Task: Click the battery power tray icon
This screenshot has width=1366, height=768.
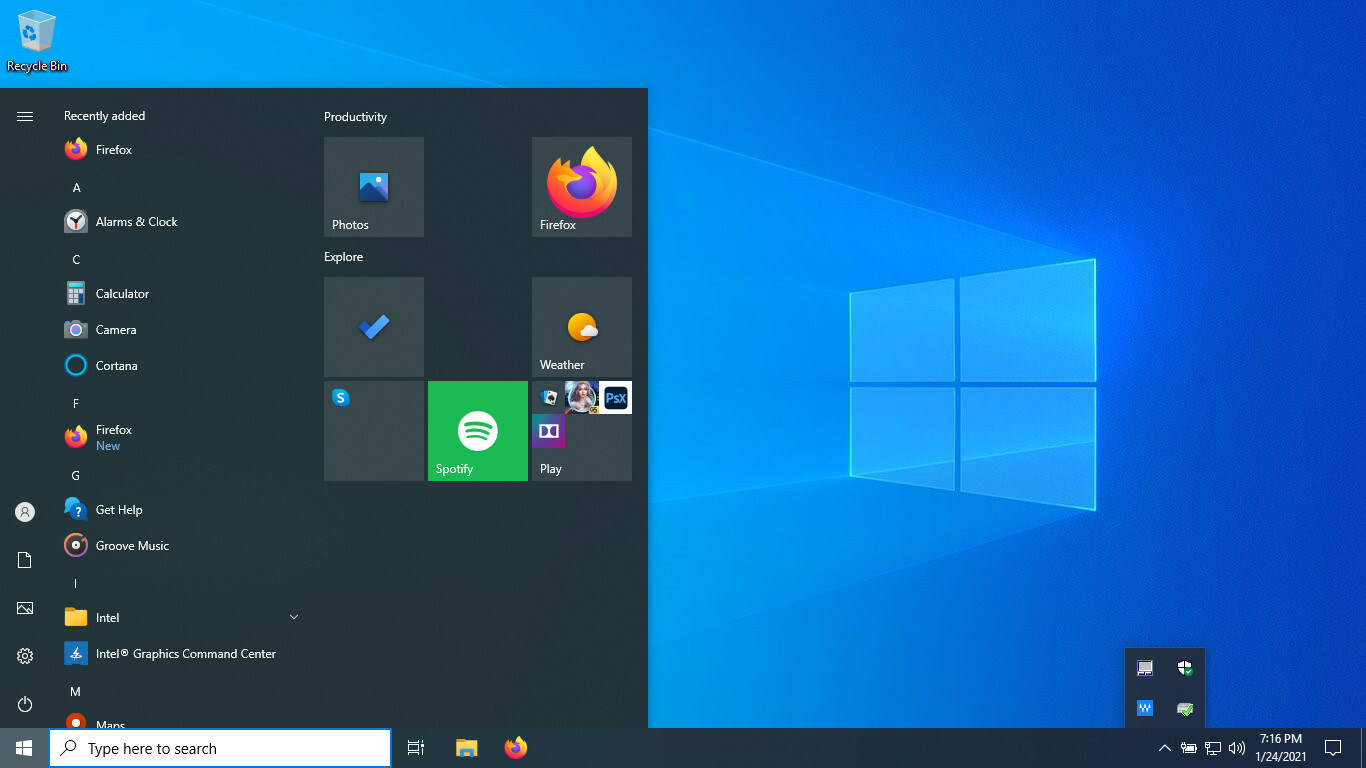Action: [x=1189, y=748]
